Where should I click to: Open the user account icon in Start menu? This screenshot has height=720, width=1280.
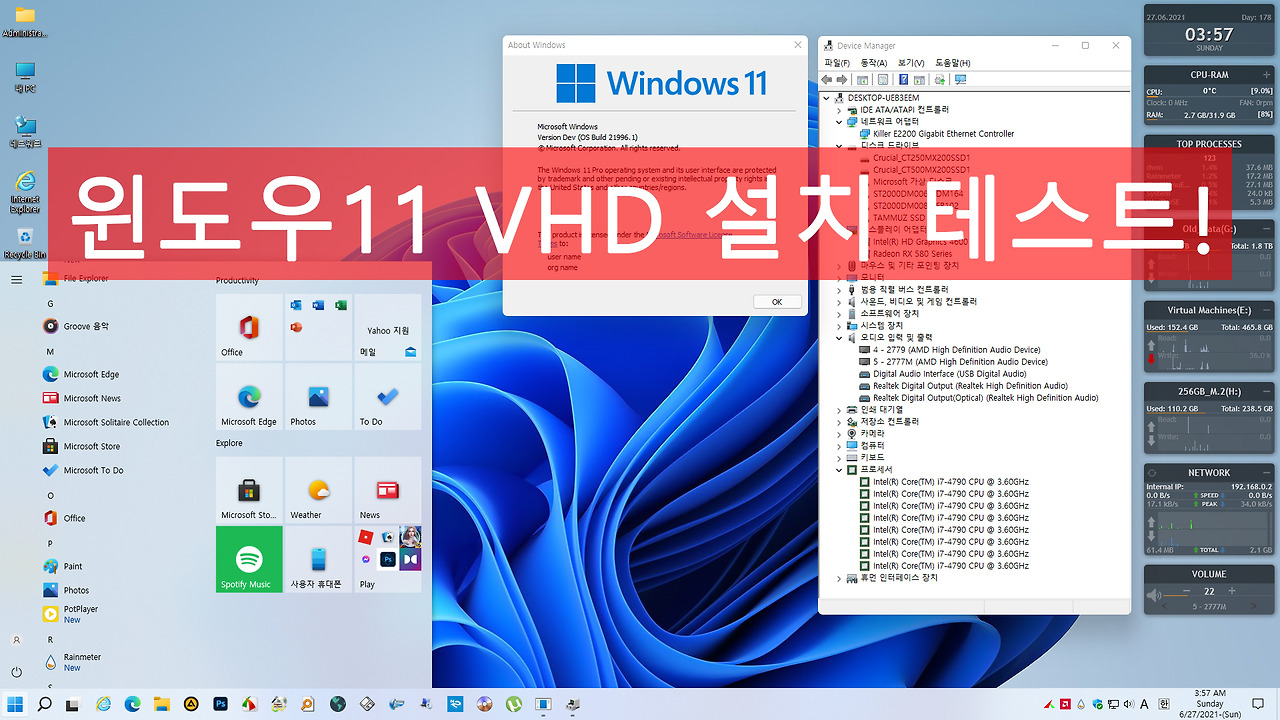(x=16, y=640)
